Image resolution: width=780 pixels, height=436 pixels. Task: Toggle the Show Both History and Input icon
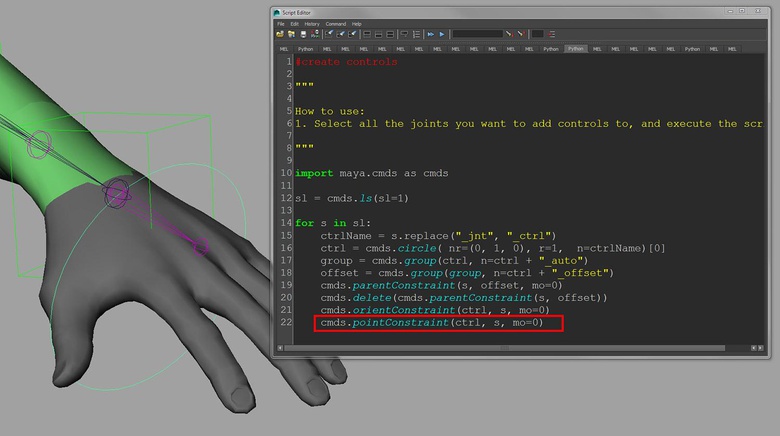pyautogui.click(x=391, y=34)
